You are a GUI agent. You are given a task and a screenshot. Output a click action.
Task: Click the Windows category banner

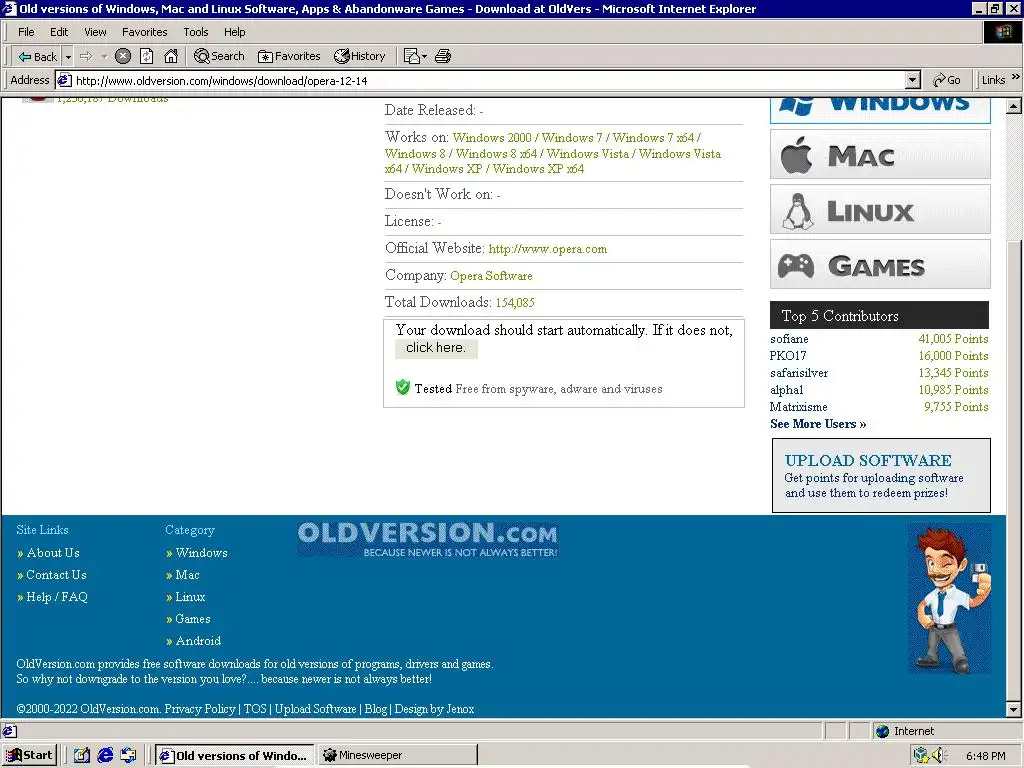tap(880, 110)
